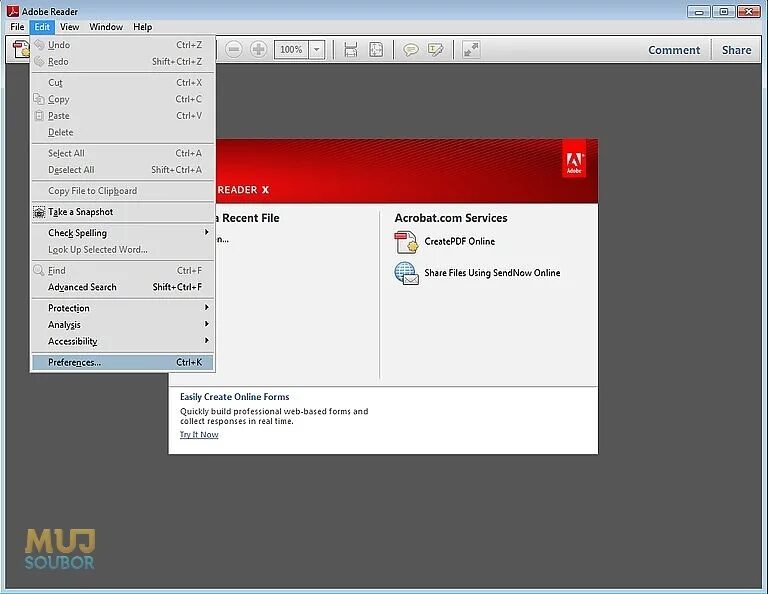Click Copy File to Clipboard entry
Image resolution: width=768 pixels, height=594 pixels.
point(123,191)
